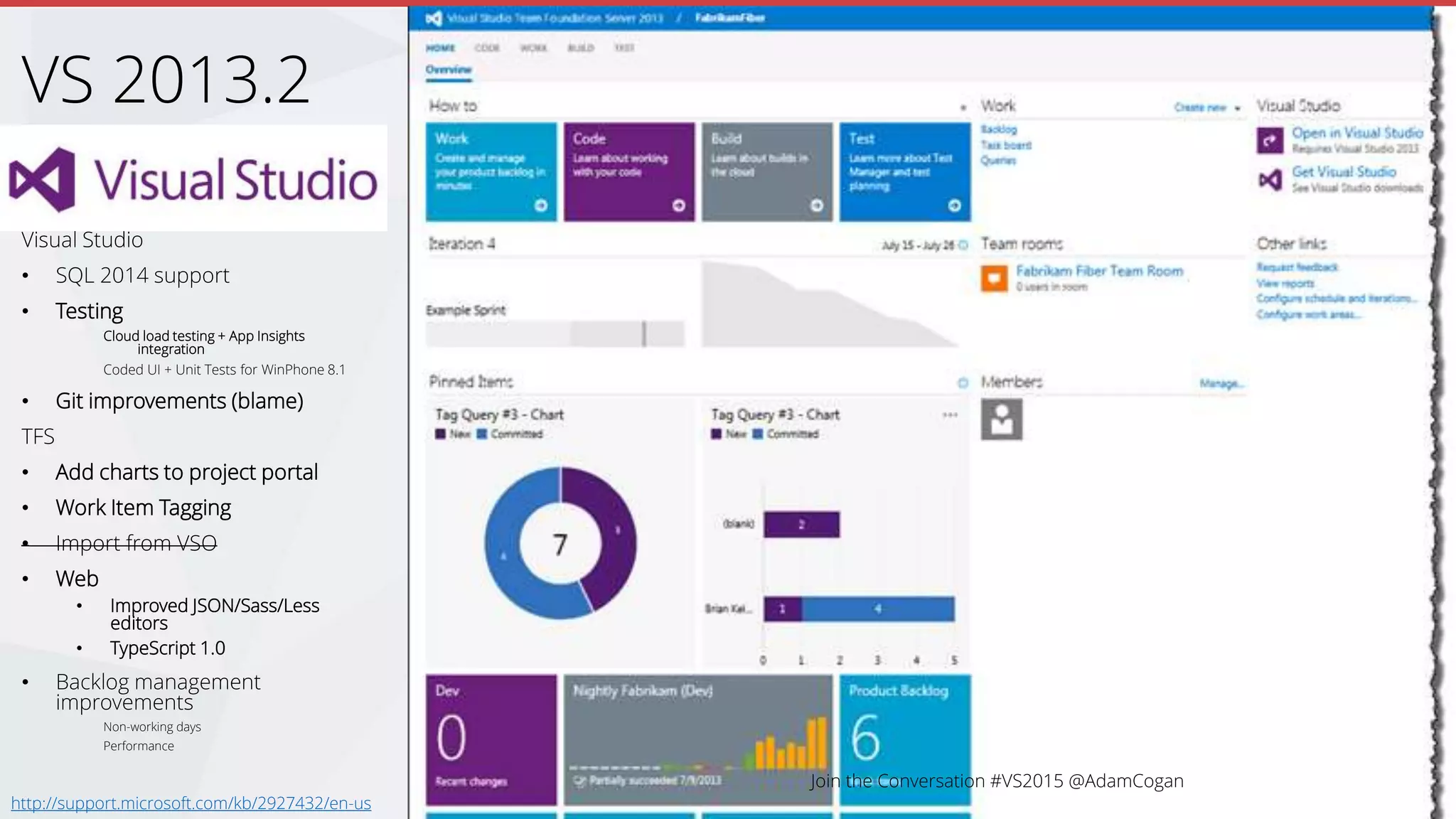The height and width of the screenshot is (819, 1456).
Task: Open the Test how-to tile
Action: [905, 172]
